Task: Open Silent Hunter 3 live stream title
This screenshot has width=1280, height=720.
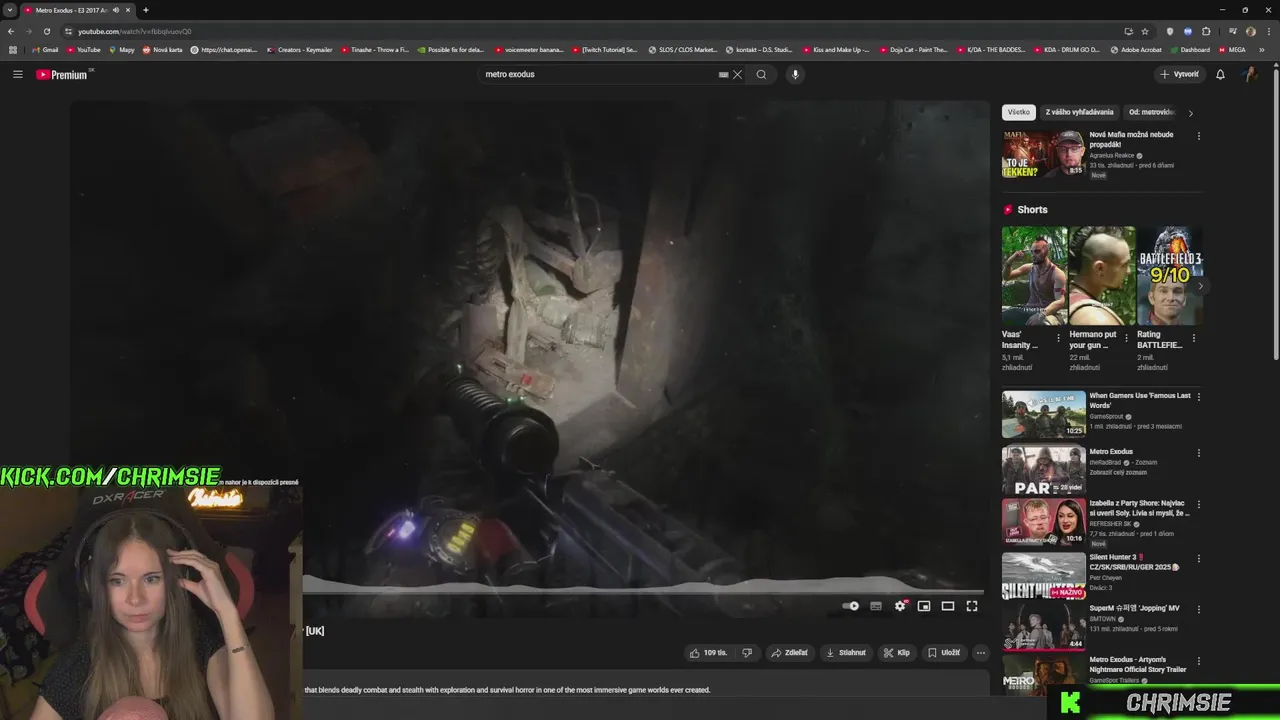Action: point(1134,562)
